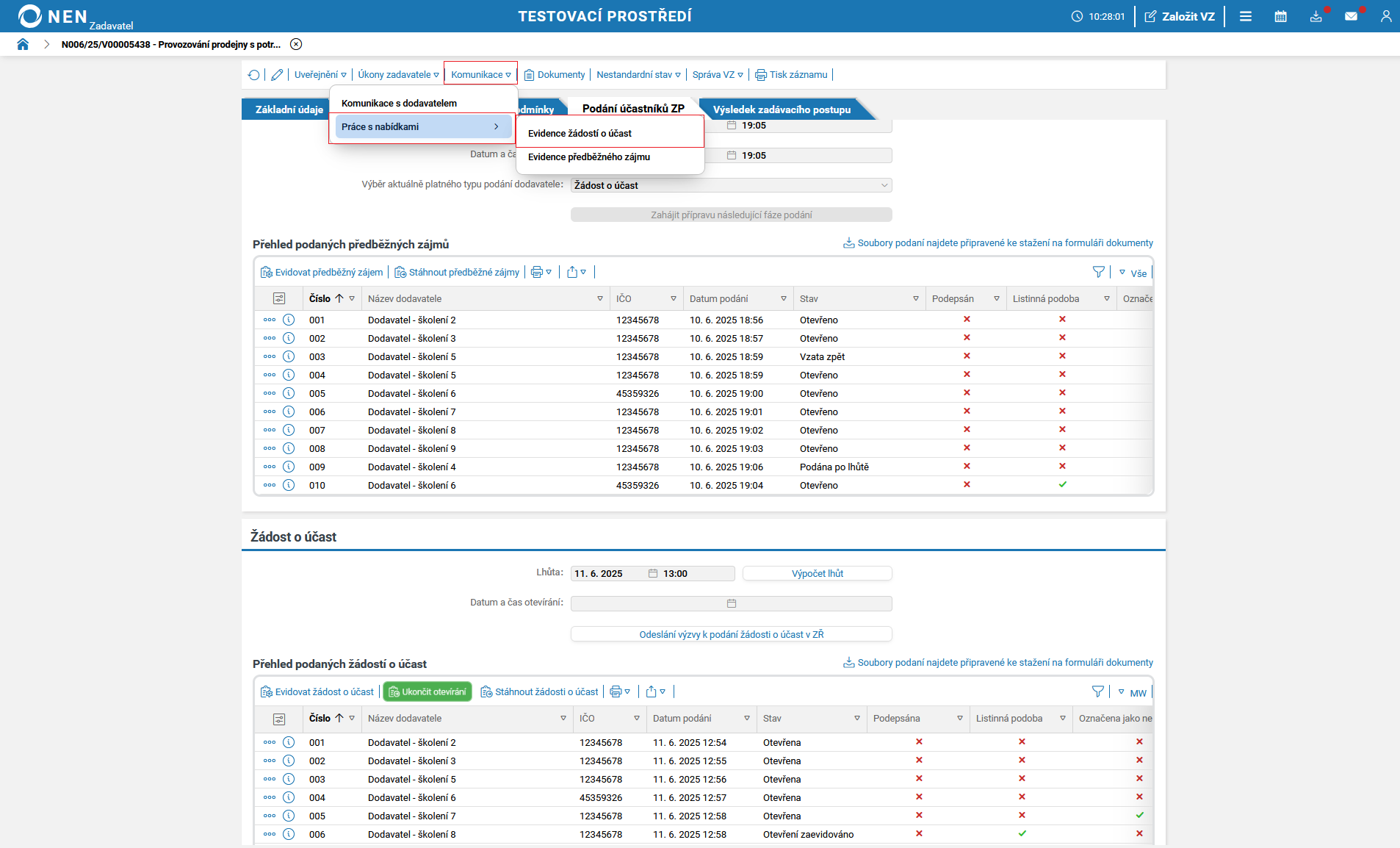This screenshot has width=1400, height=848.
Task: Open the hamburger menu icon in header
Action: point(1246,16)
